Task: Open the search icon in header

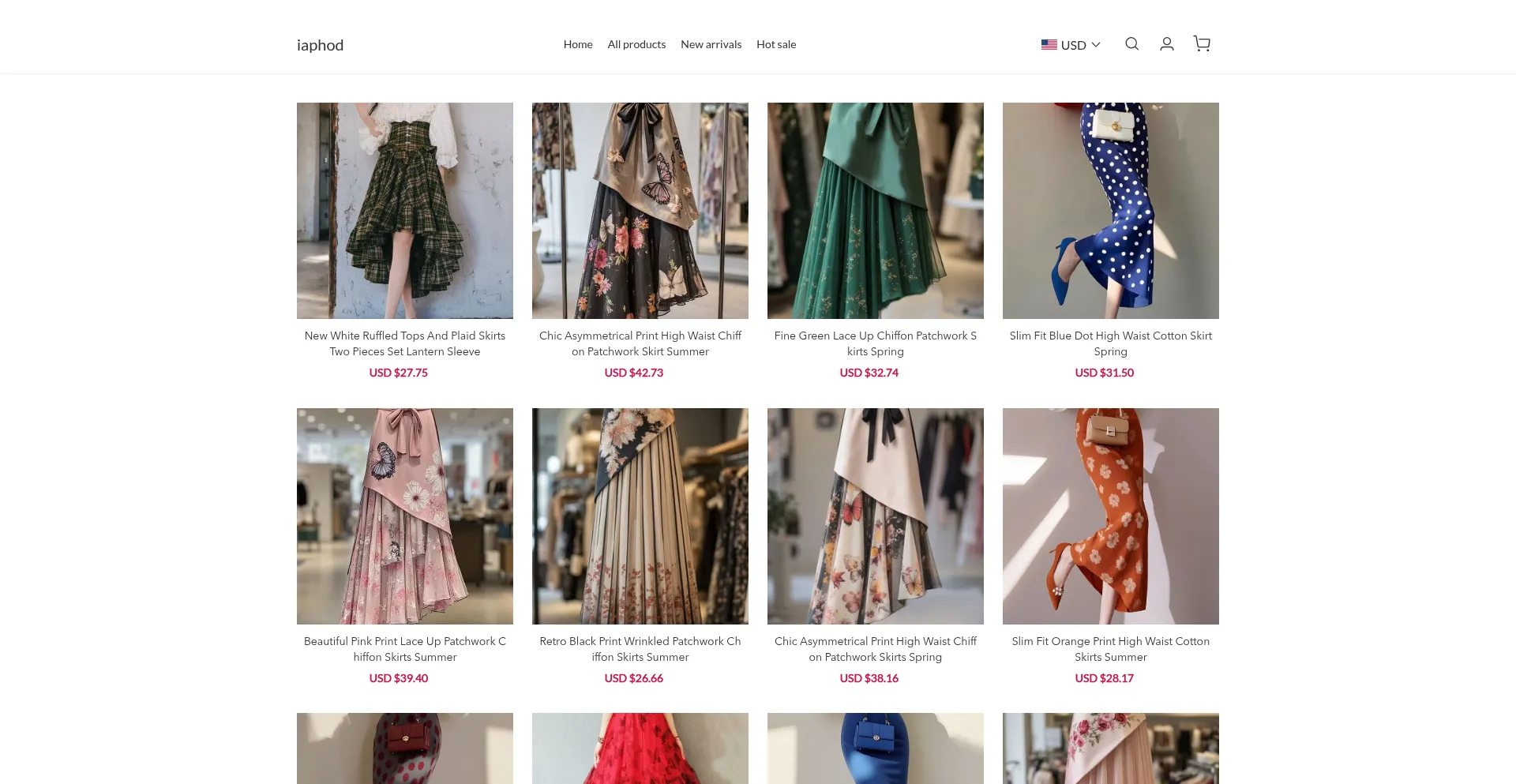Action: (1131, 44)
